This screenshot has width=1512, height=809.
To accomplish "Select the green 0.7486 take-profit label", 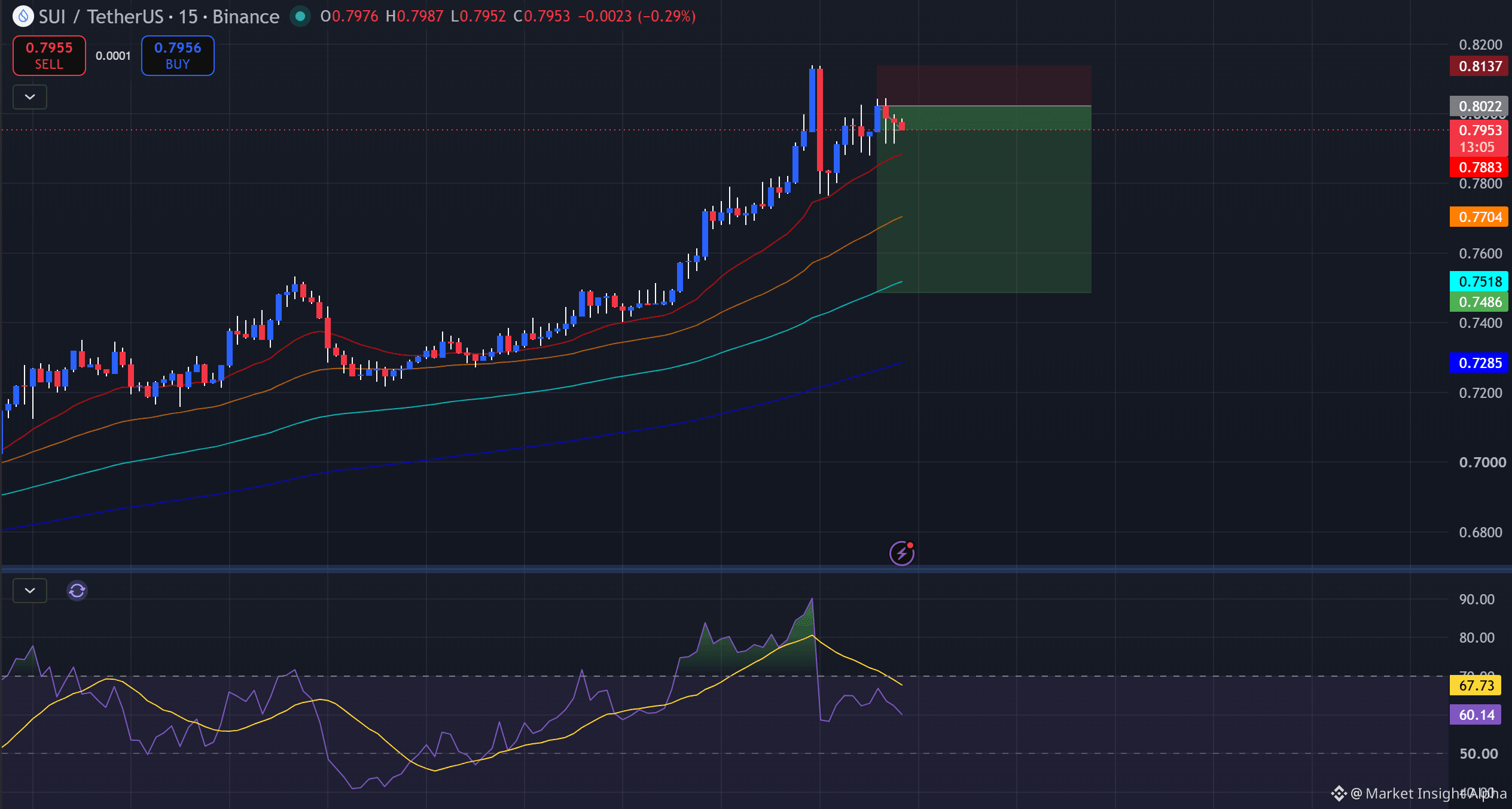I will tap(1479, 302).
